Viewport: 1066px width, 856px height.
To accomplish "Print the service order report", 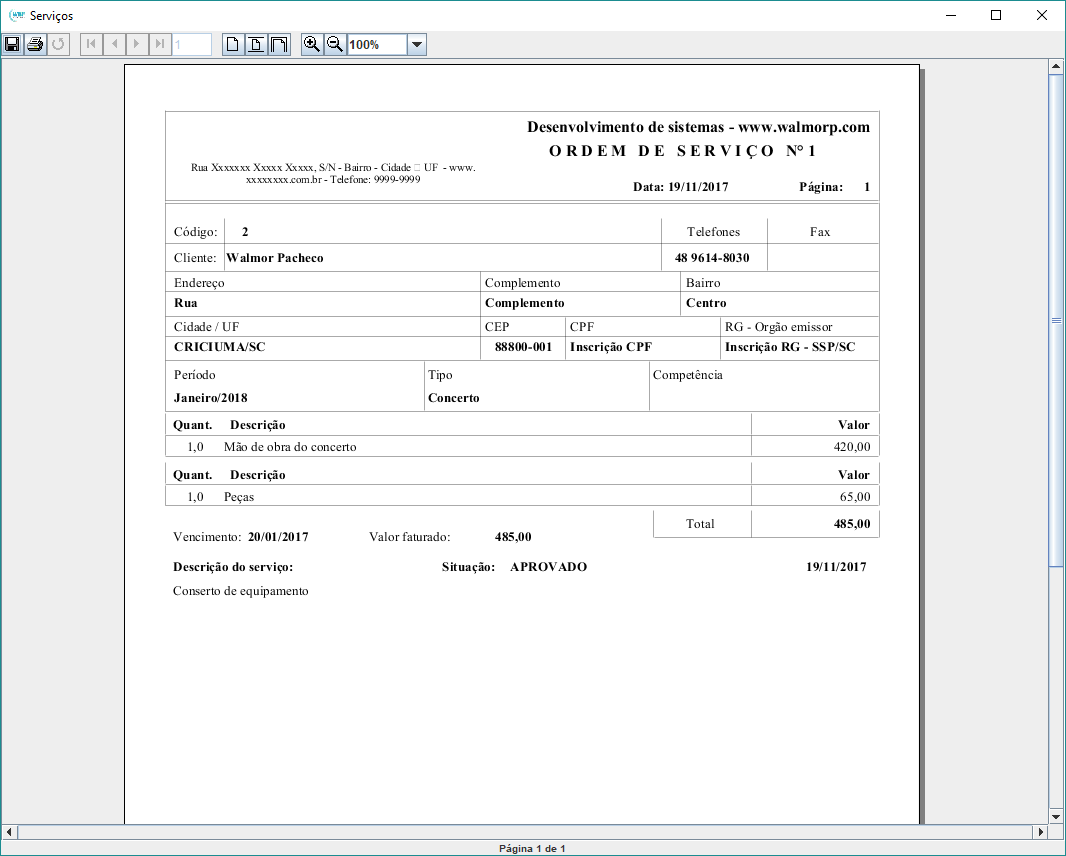I will [35, 44].
